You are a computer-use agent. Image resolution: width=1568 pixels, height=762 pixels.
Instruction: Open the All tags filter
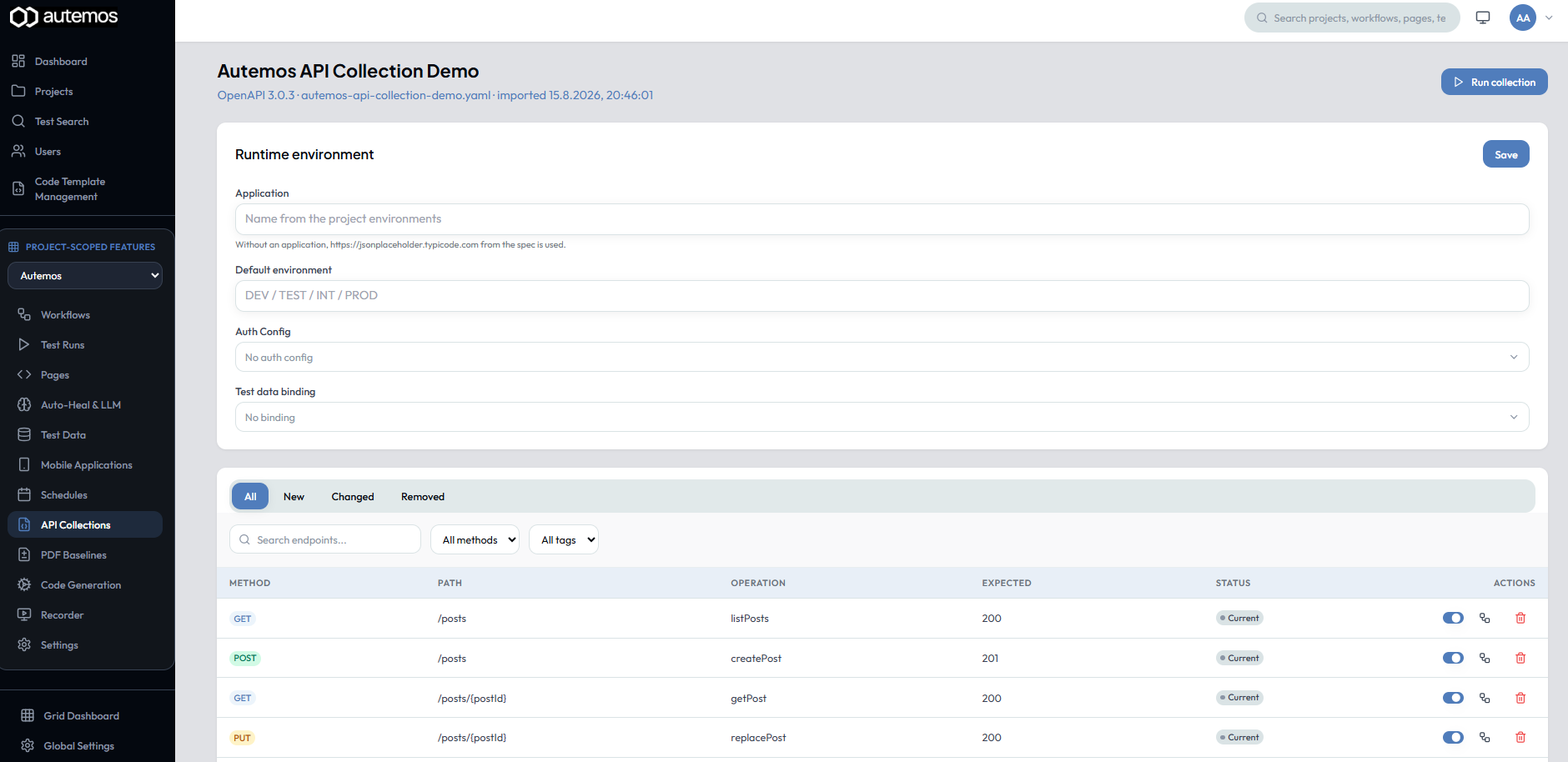(x=564, y=539)
